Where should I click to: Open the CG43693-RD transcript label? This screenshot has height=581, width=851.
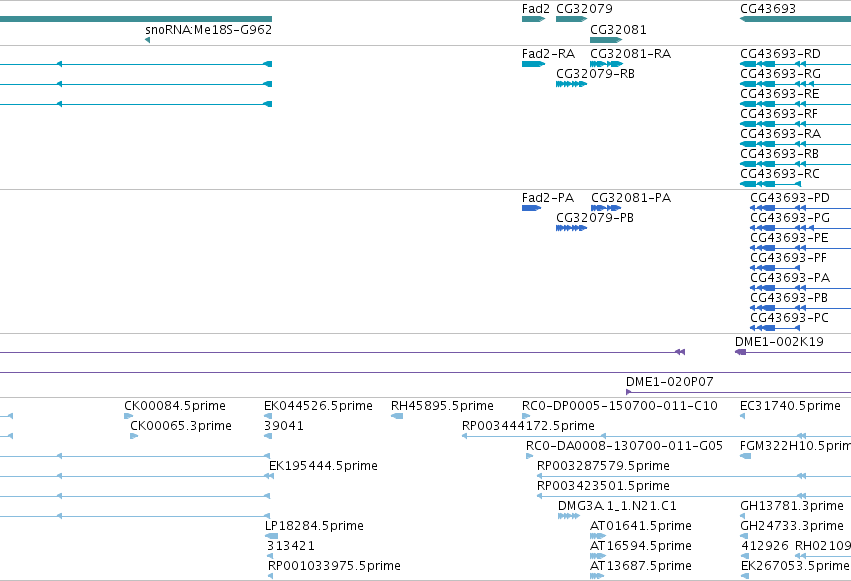click(780, 54)
